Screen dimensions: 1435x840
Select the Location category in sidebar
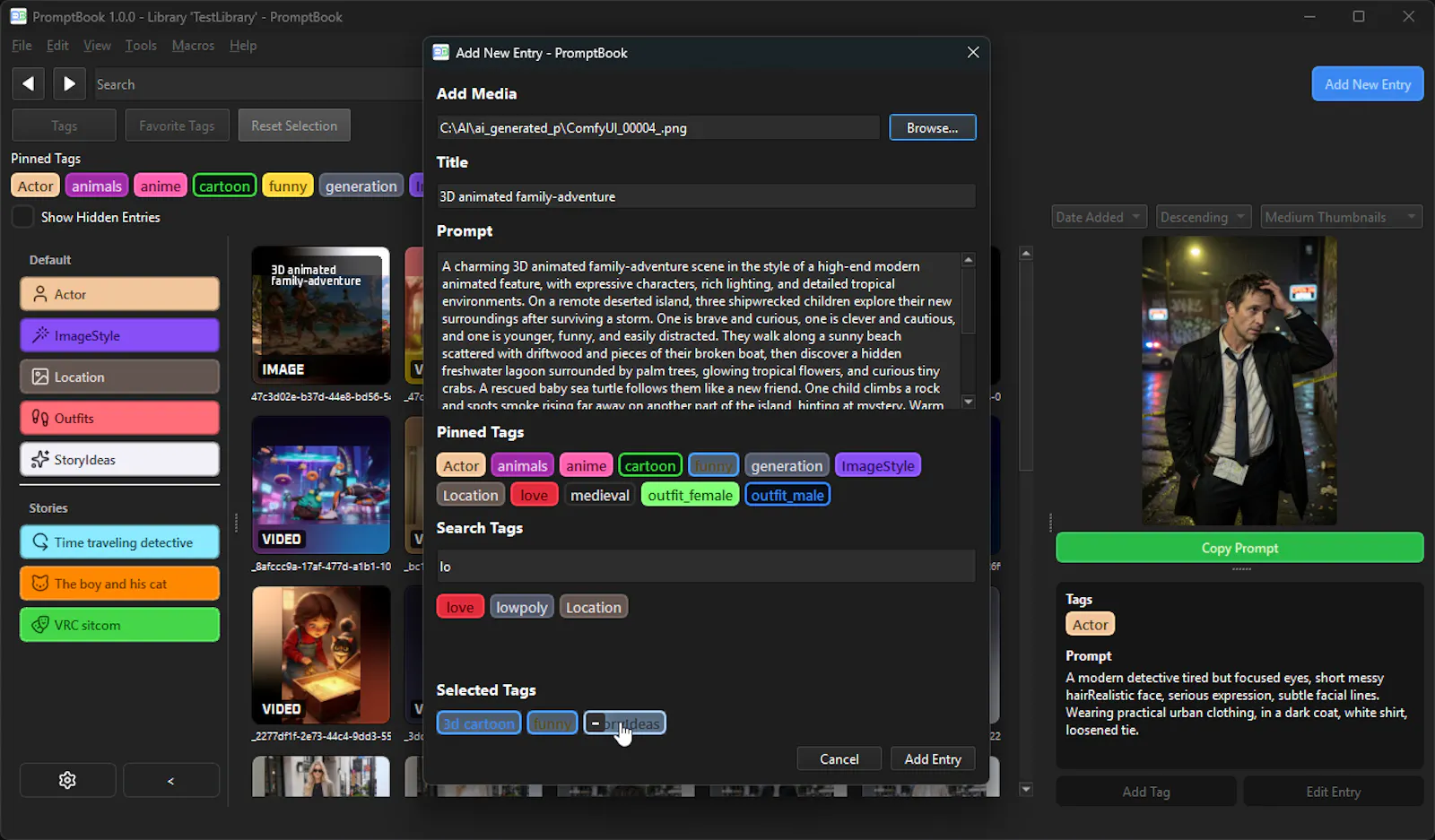click(119, 377)
